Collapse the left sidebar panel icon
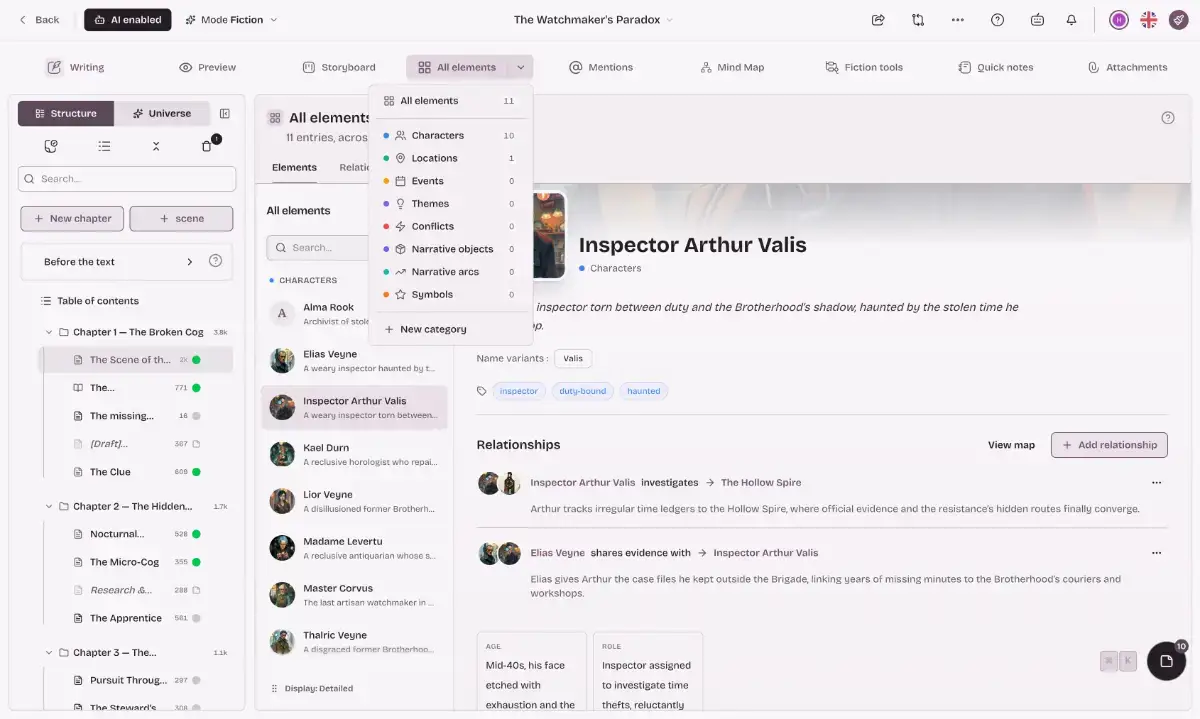The image size is (1200, 719). [x=225, y=113]
